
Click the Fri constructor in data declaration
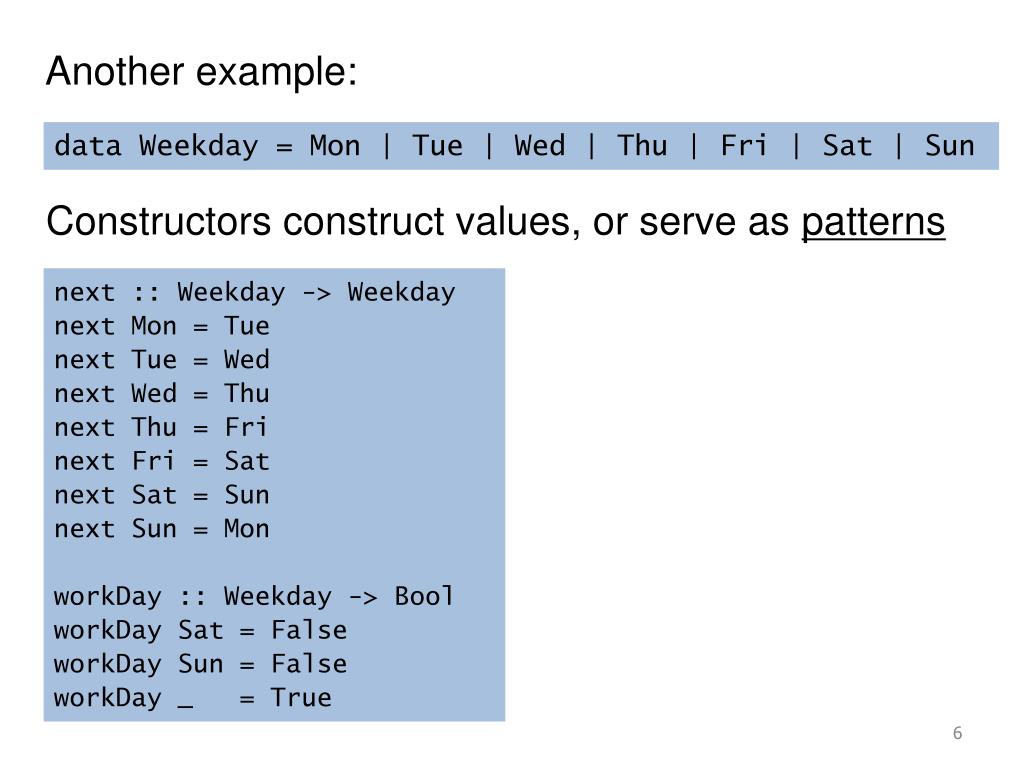[x=744, y=145]
